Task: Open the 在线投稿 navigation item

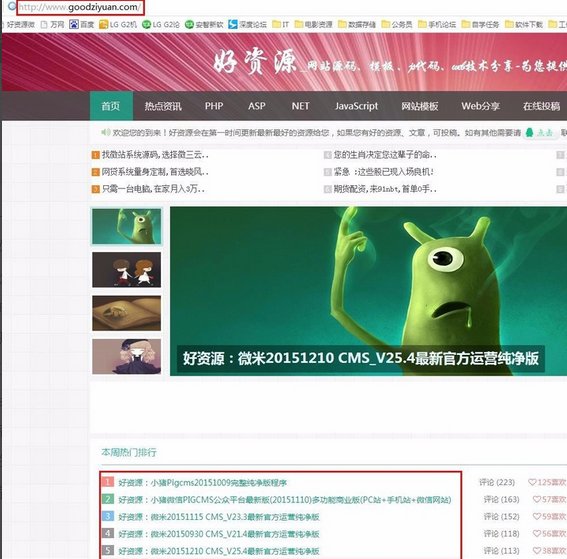Action: coord(541,106)
